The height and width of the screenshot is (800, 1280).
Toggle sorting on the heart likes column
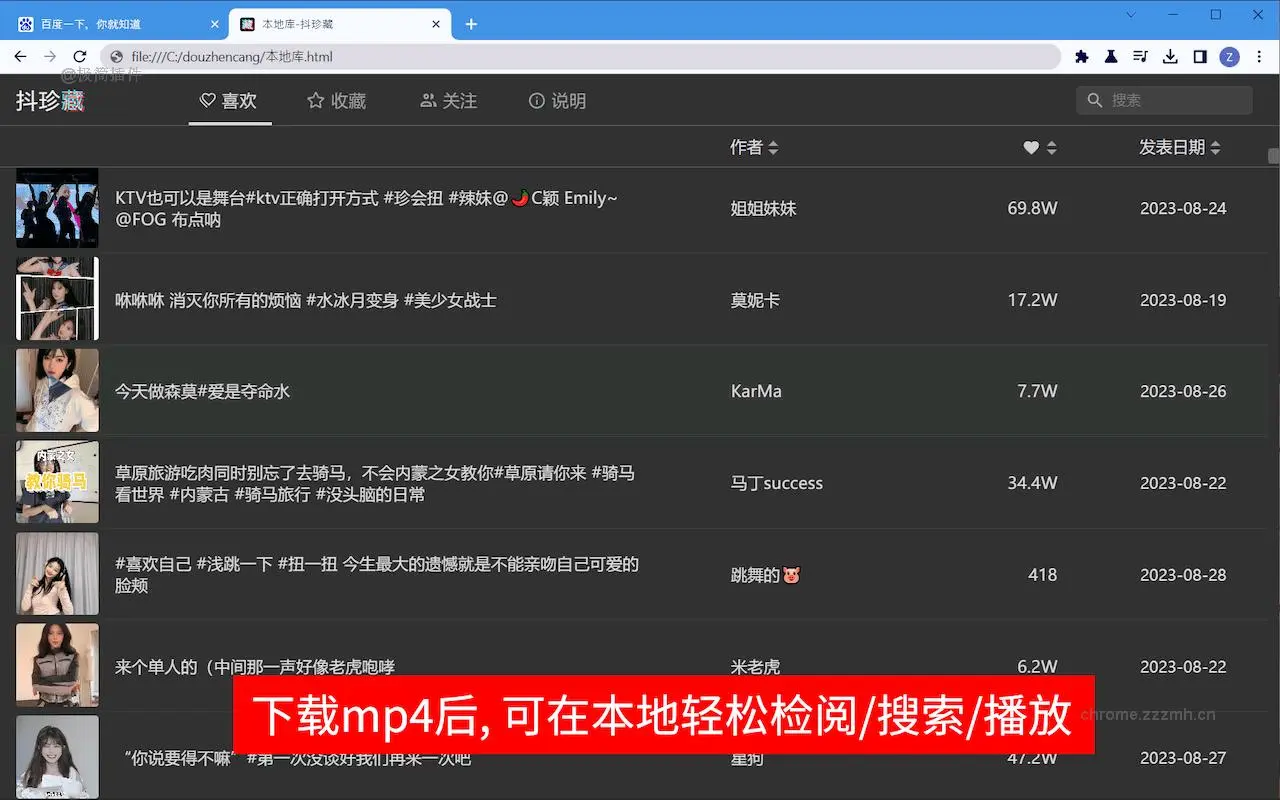pyautogui.click(x=1039, y=147)
